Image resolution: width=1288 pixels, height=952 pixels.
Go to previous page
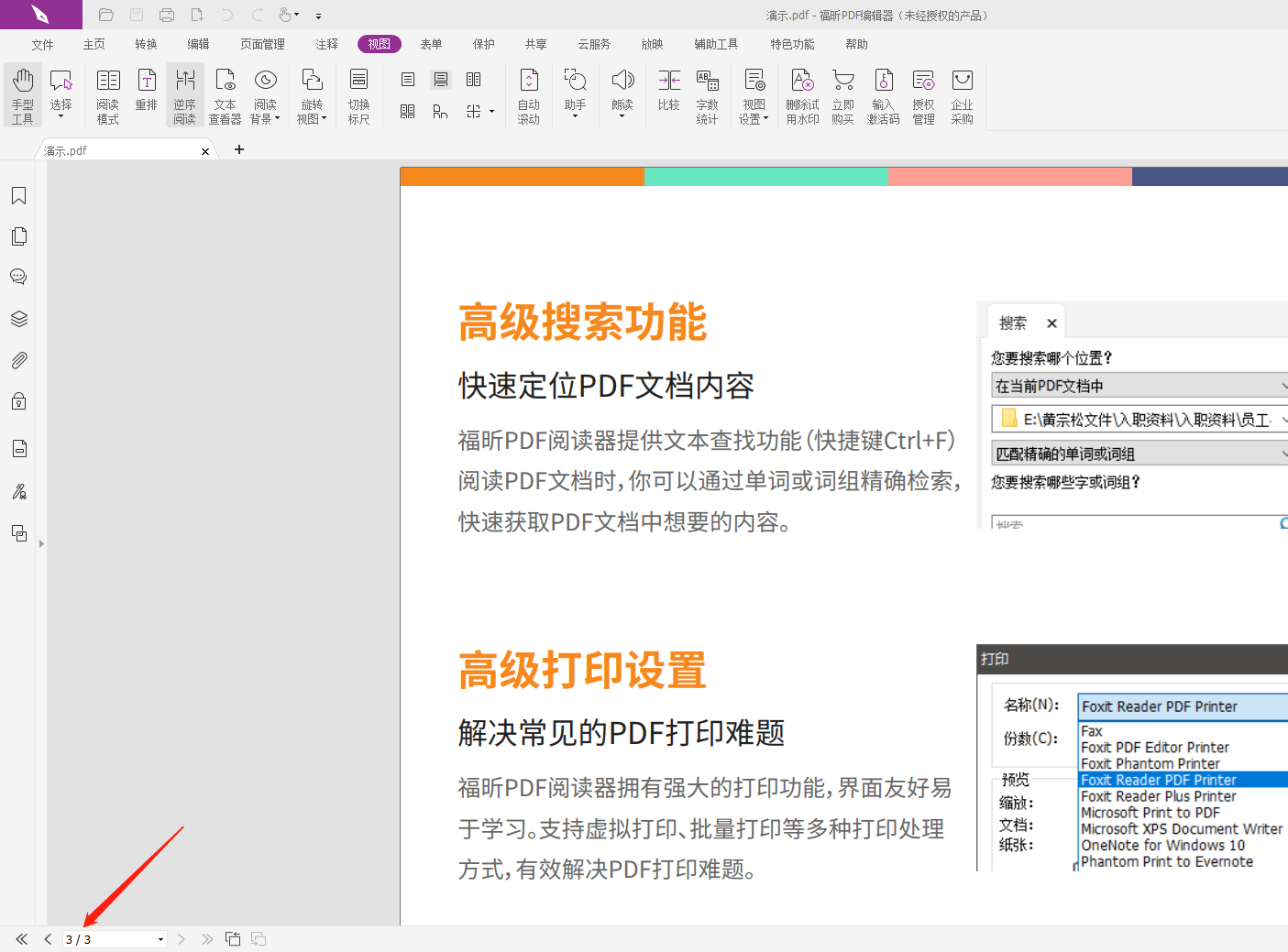[x=48, y=939]
